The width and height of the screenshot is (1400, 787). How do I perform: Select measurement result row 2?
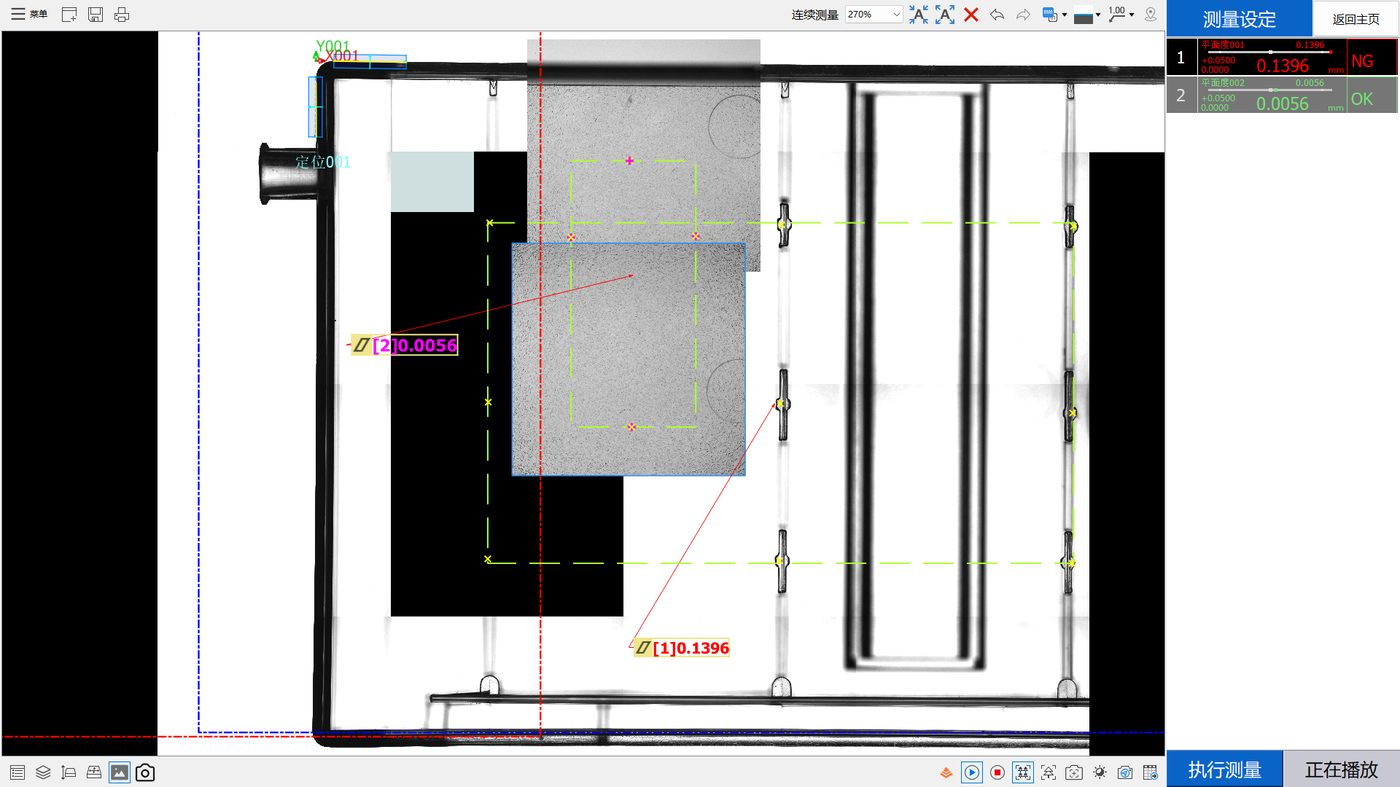pyautogui.click(x=1283, y=94)
